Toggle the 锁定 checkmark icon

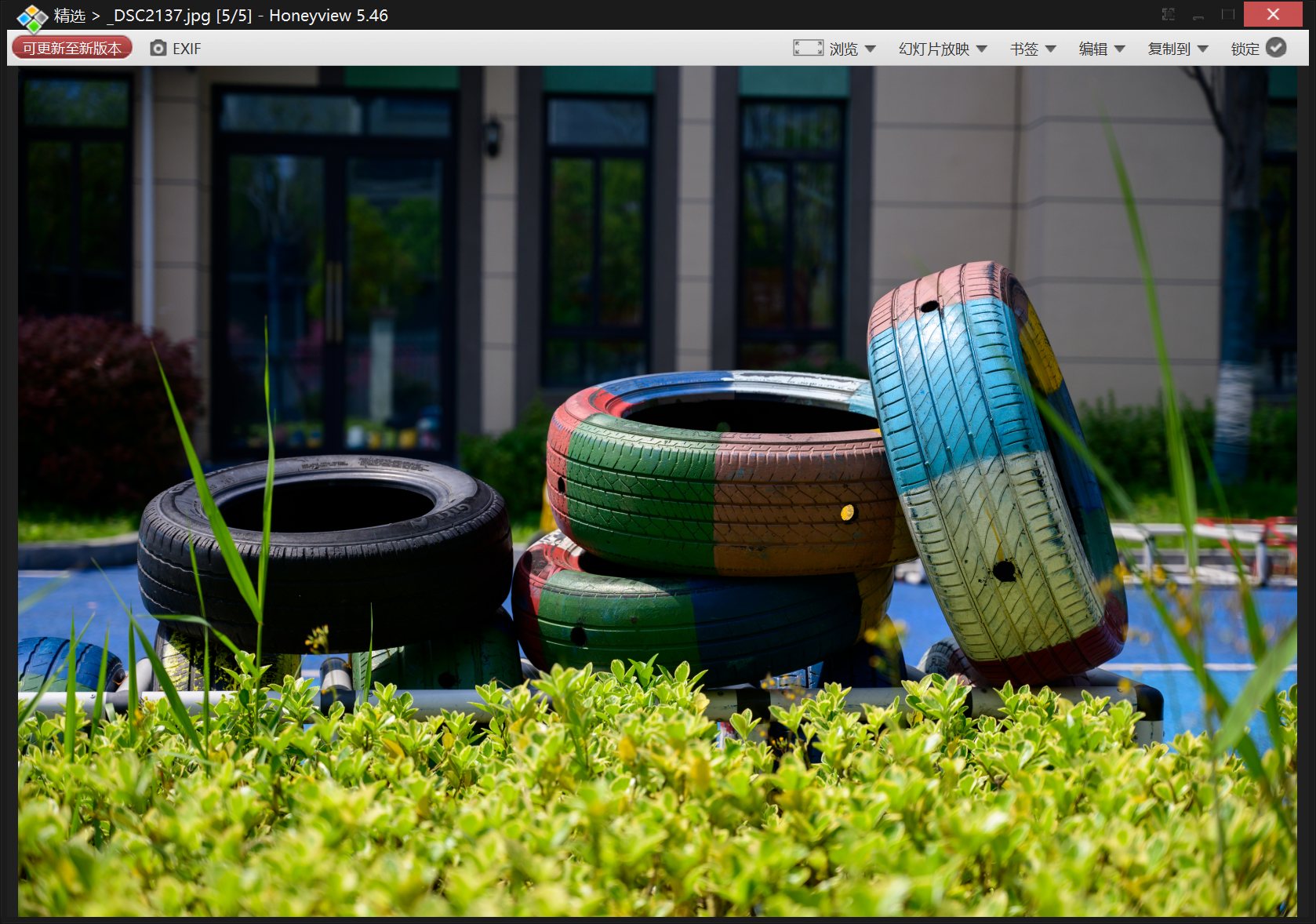pos(1277,48)
